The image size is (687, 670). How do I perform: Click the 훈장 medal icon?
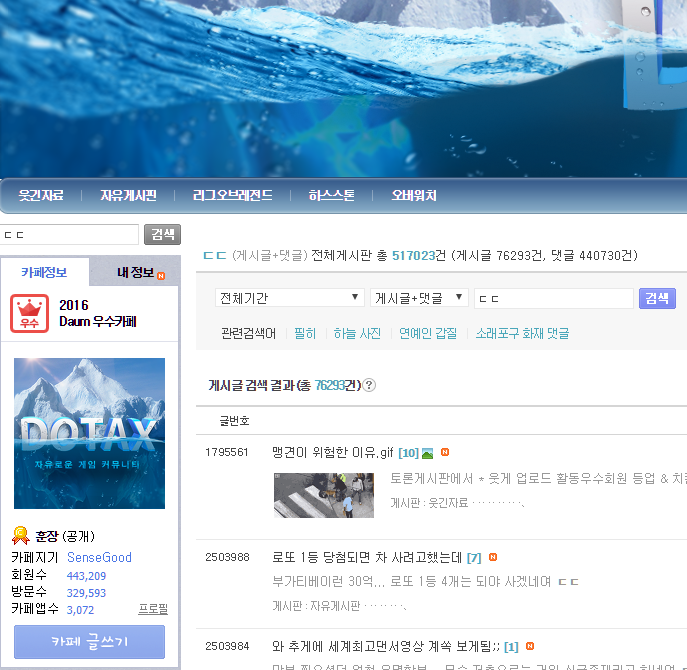click(x=20, y=535)
